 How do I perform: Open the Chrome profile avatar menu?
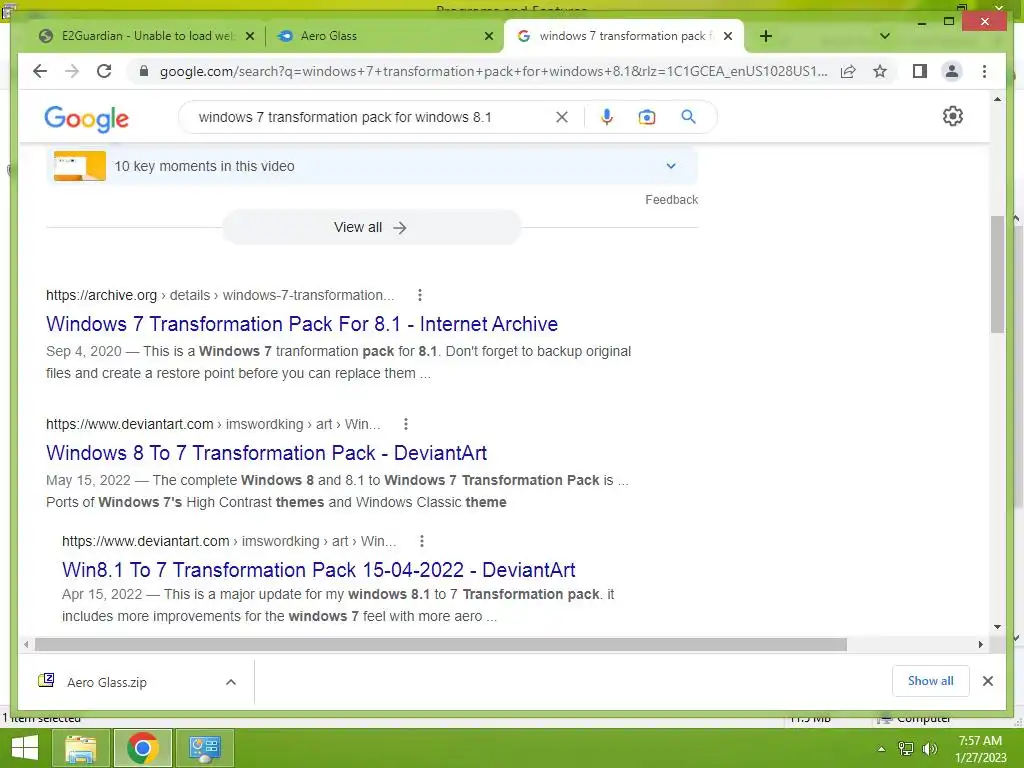click(x=952, y=71)
